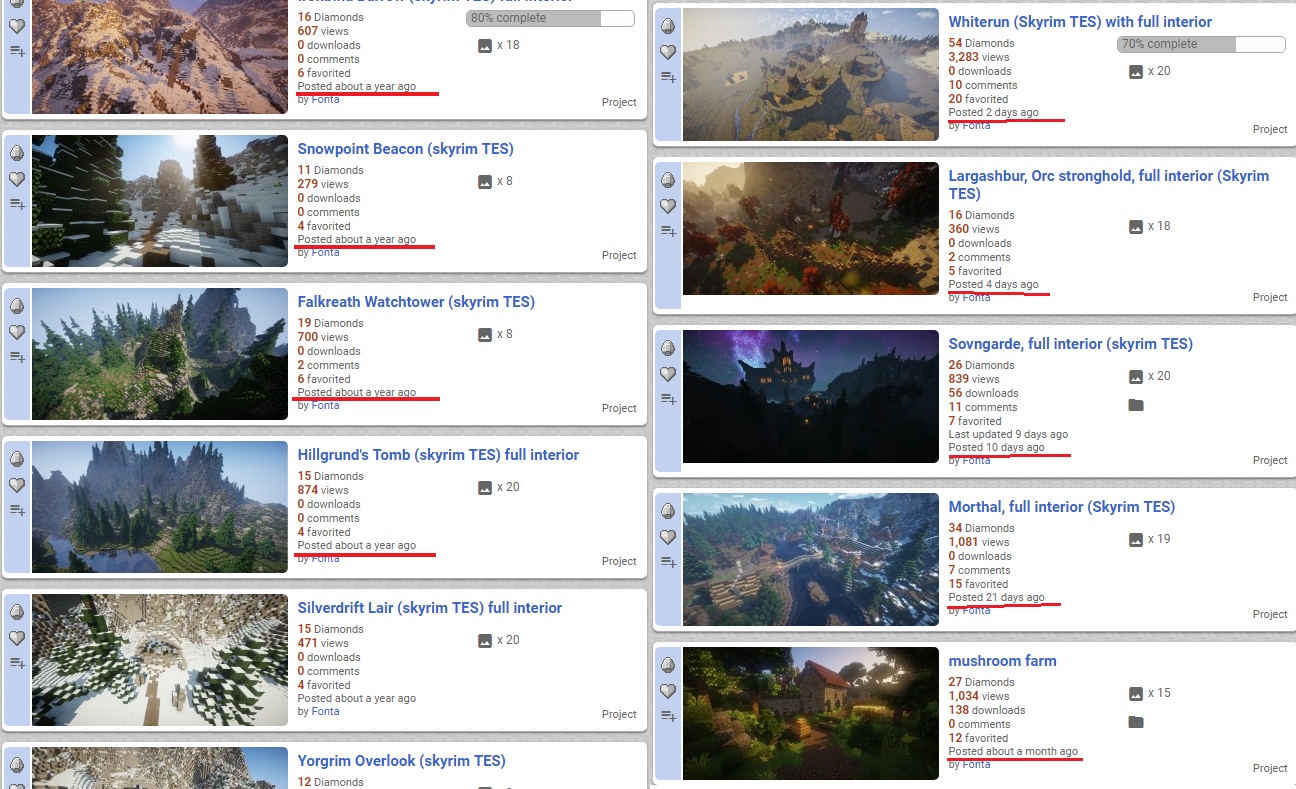
Task: Favorite mushroom farm with the heart
Action: [x=668, y=691]
